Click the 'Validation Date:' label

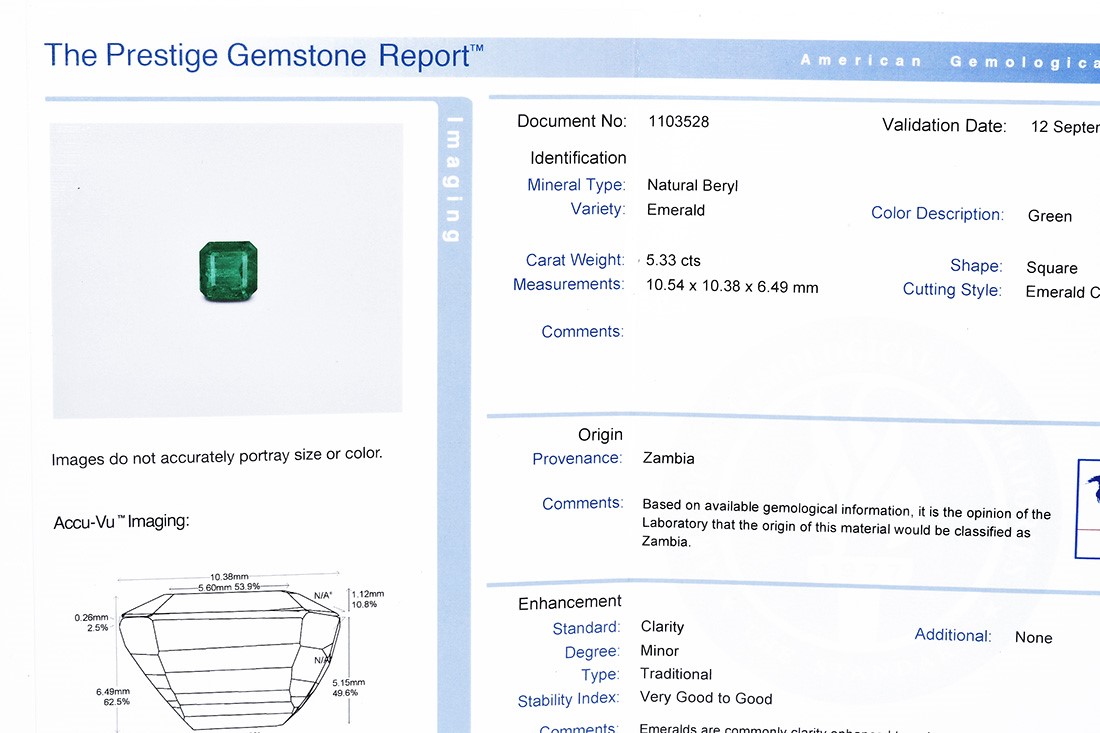click(944, 126)
